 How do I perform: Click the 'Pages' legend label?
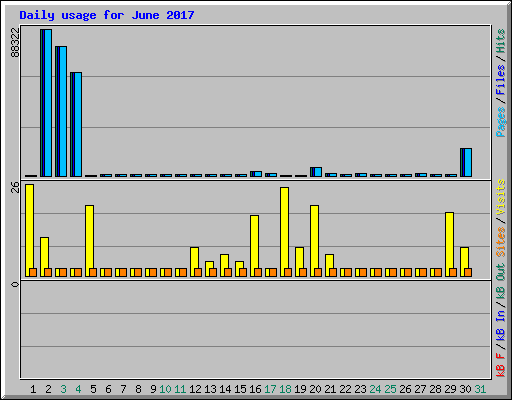[500, 122]
